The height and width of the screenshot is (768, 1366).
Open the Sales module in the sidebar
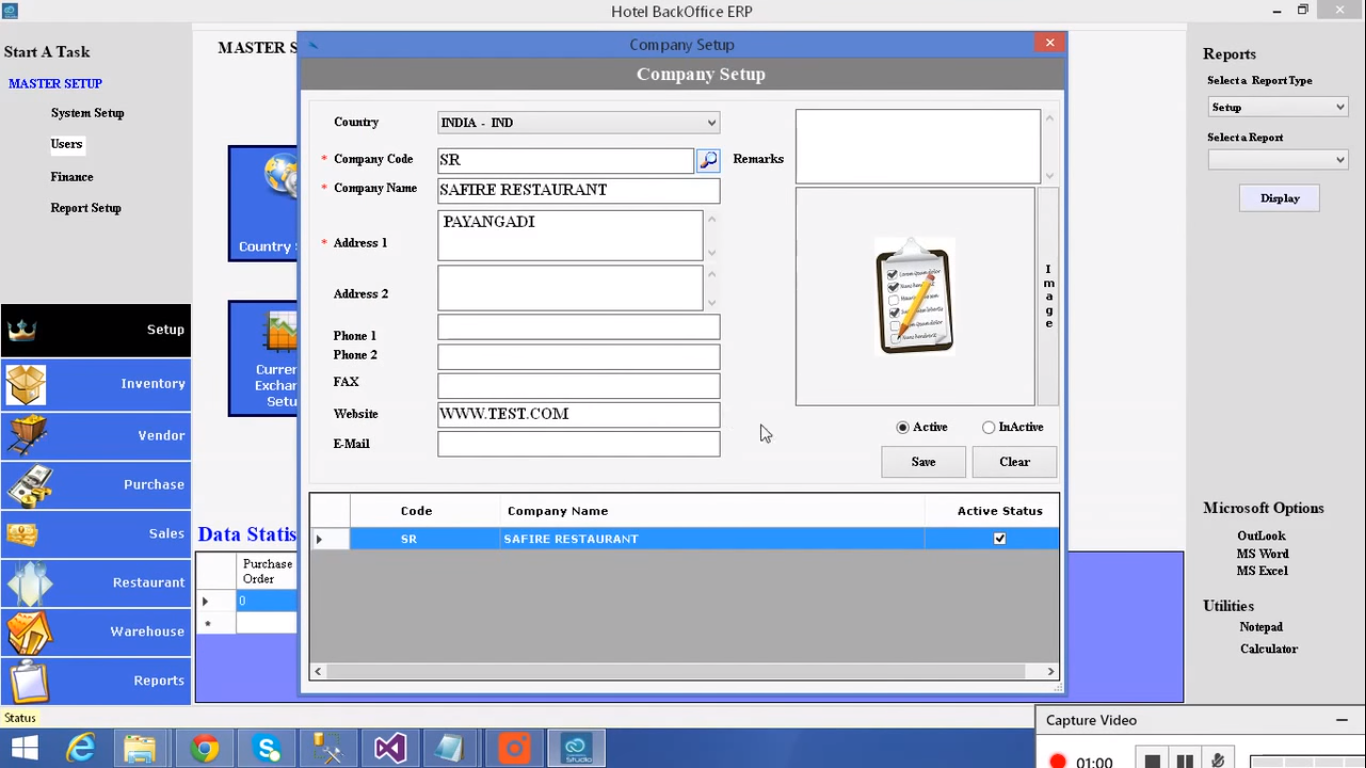[96, 533]
